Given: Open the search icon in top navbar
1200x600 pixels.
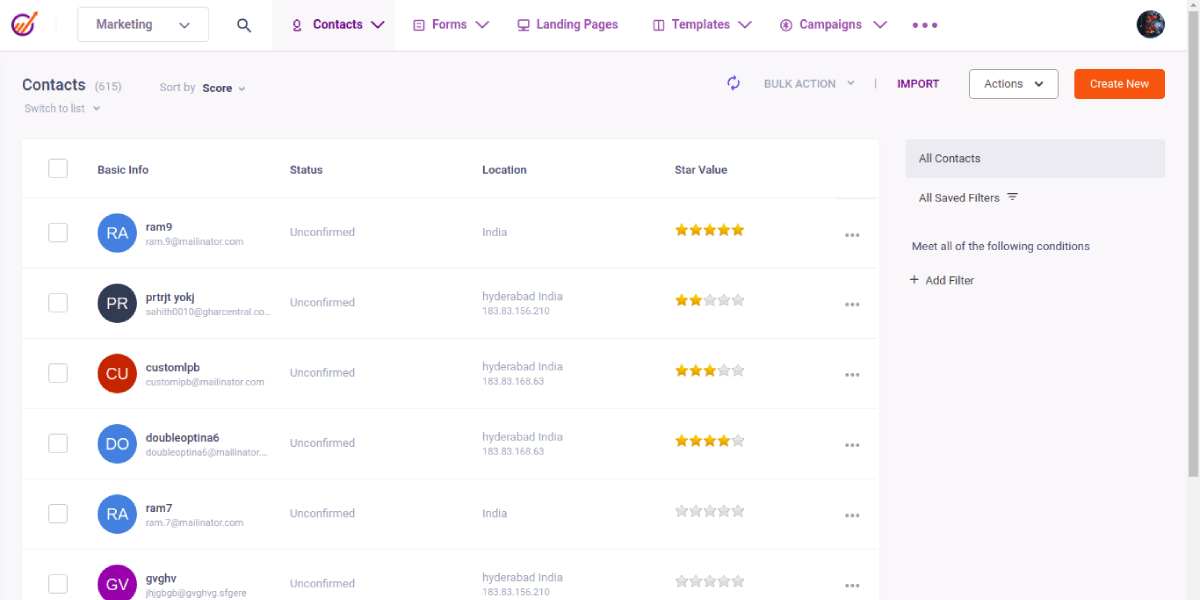Looking at the screenshot, I should 244,26.
